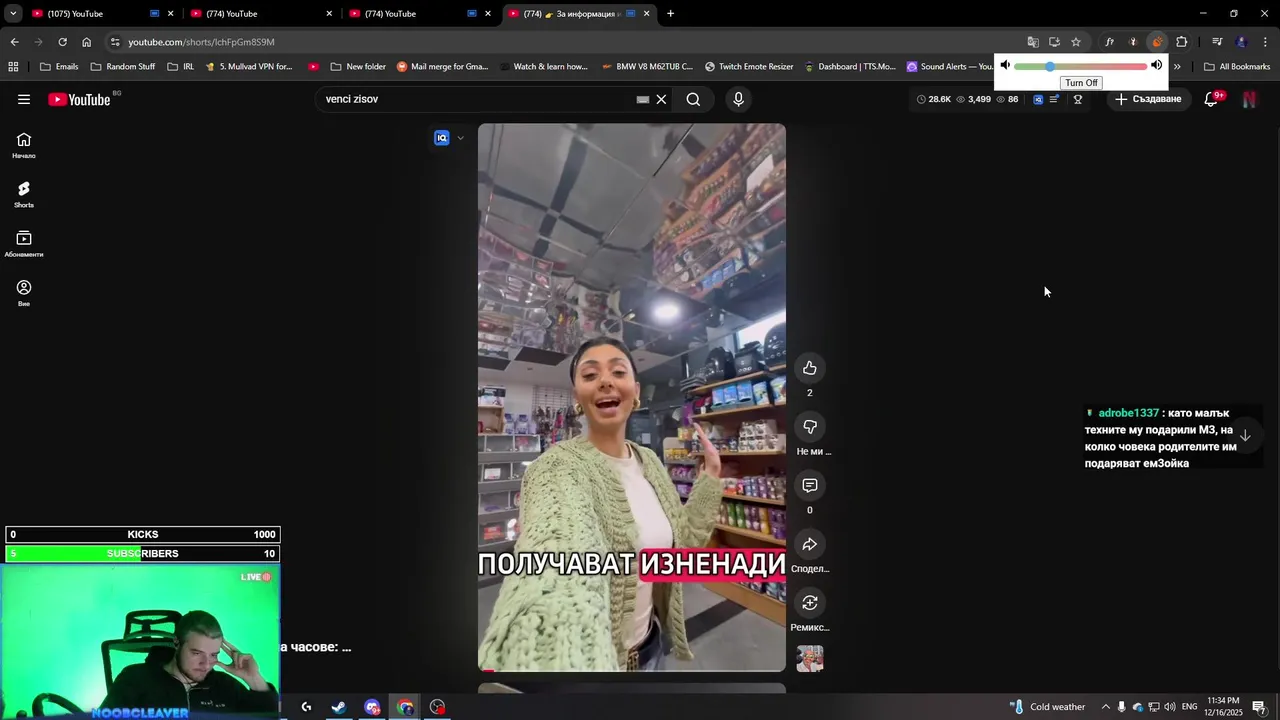Go to Начало (Home) in sidebar
This screenshot has width=1280, height=720.
24,146
